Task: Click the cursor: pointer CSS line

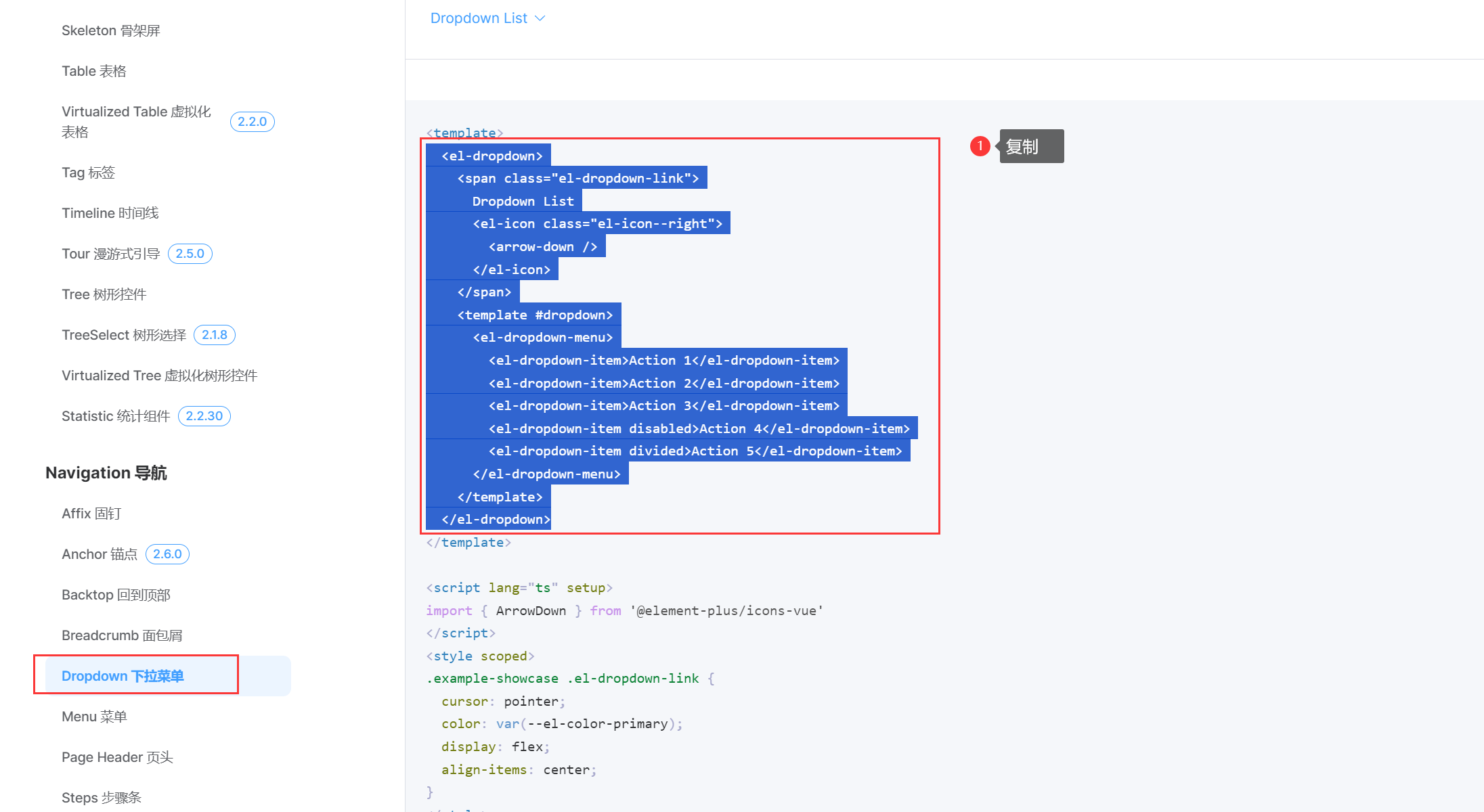Action: tap(504, 701)
